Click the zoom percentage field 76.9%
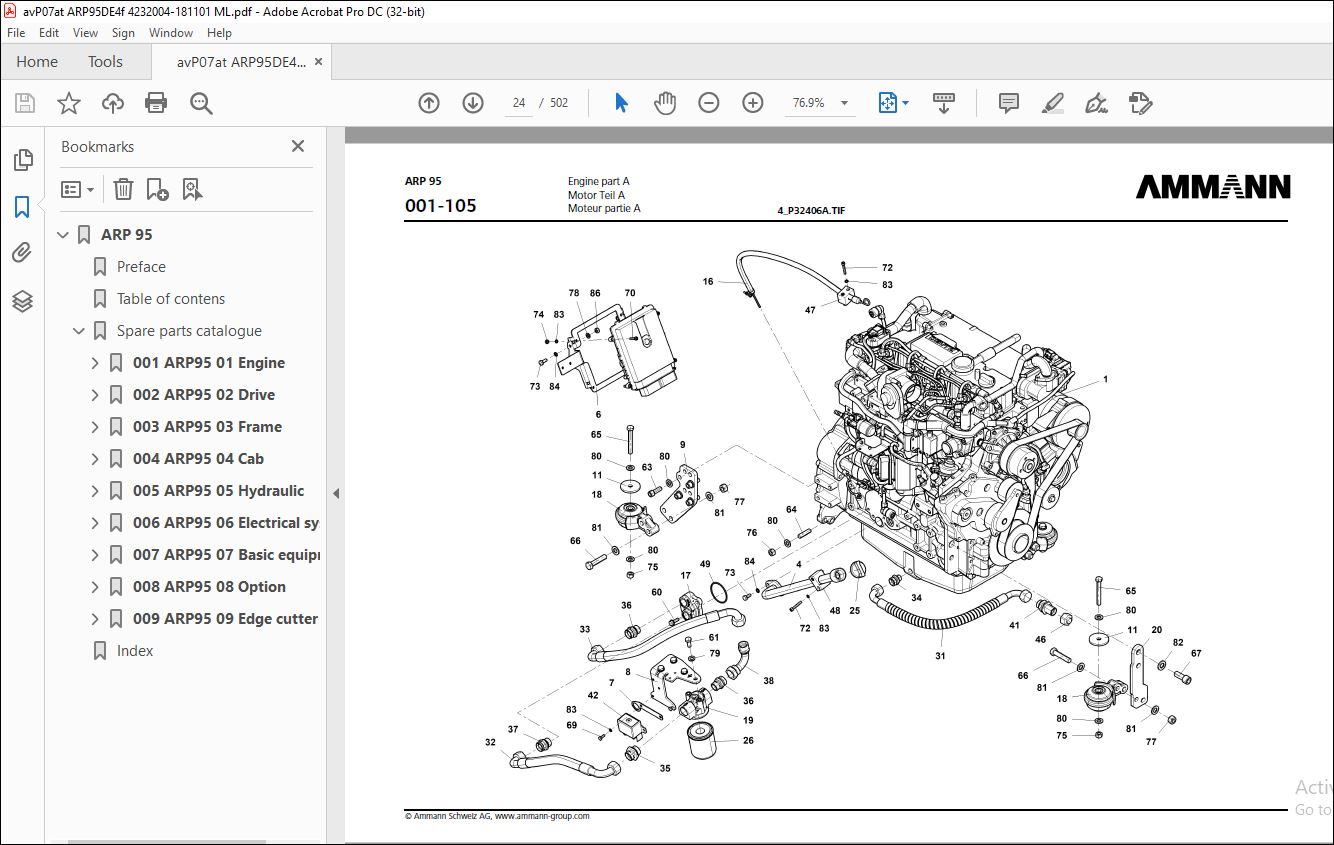 click(808, 103)
